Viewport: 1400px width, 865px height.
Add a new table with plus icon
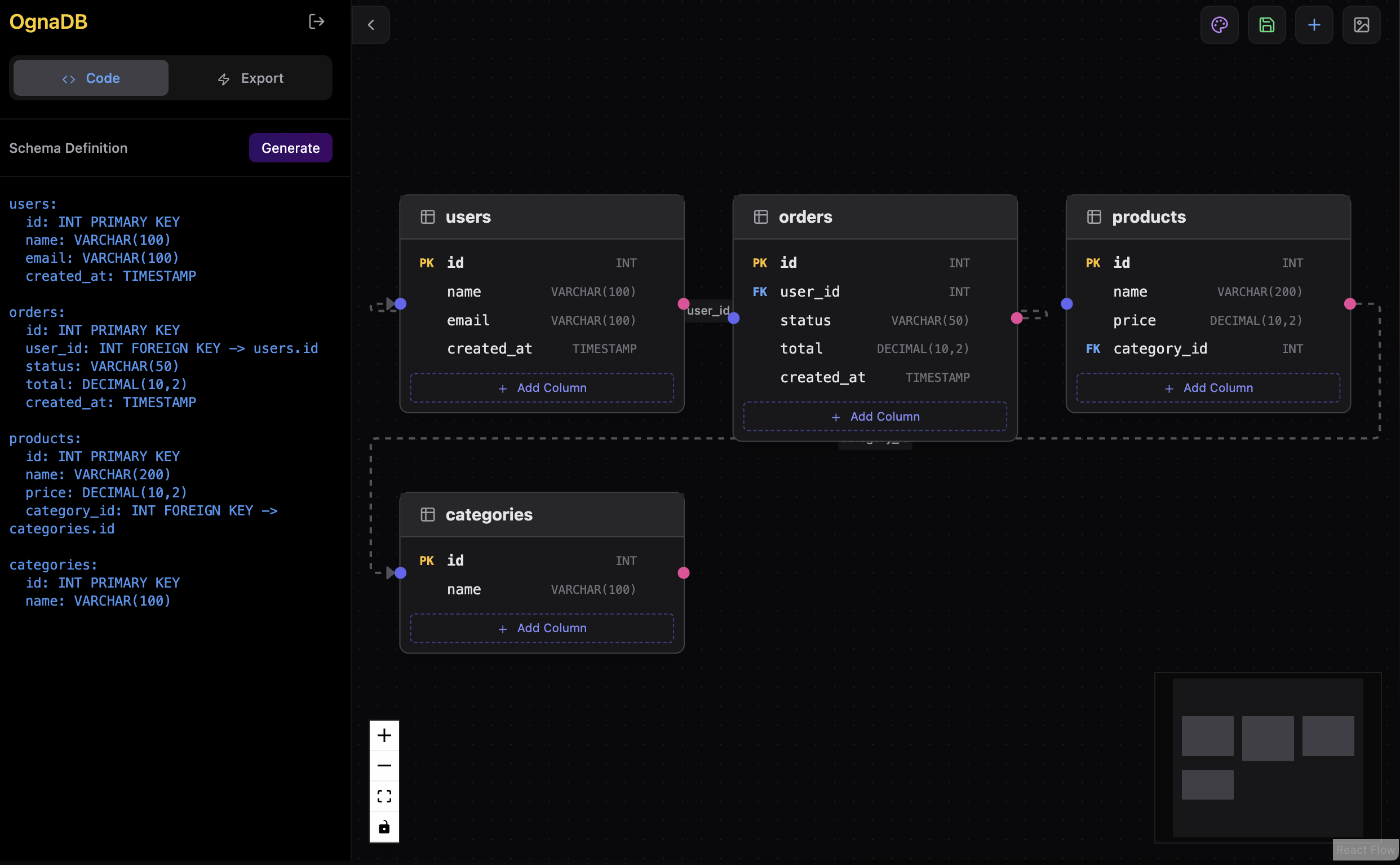(1314, 25)
